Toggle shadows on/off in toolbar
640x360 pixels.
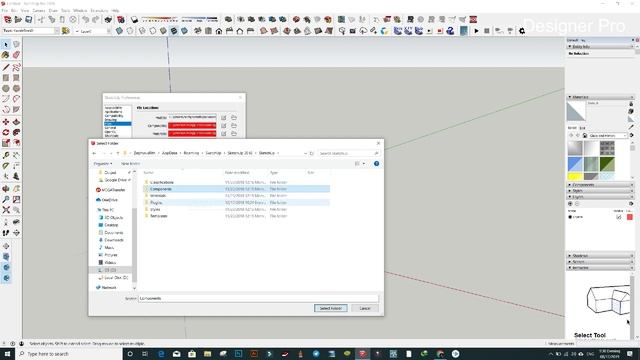pyautogui.click(x=134, y=19)
